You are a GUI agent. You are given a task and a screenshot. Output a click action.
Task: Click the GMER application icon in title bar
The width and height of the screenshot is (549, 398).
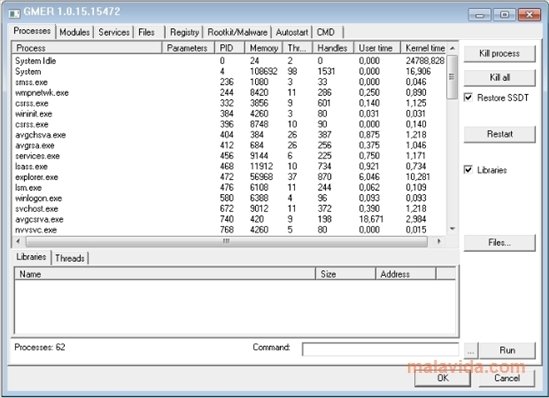(14, 13)
